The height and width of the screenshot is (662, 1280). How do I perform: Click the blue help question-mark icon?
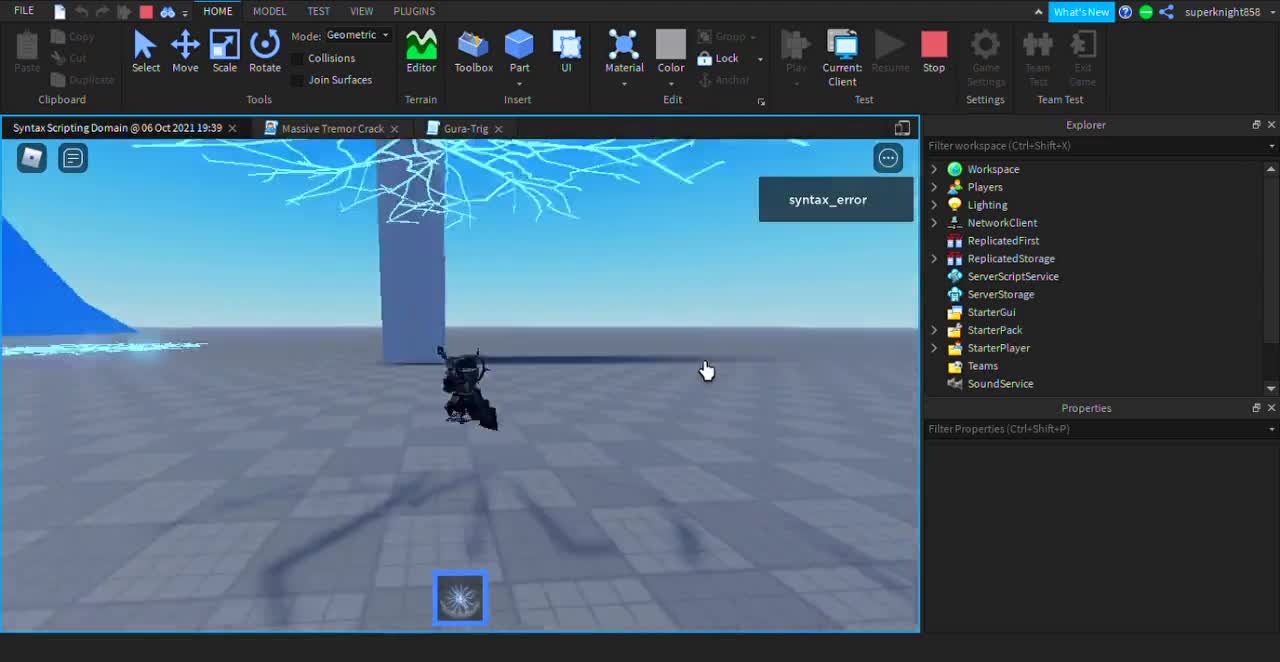coord(1126,12)
